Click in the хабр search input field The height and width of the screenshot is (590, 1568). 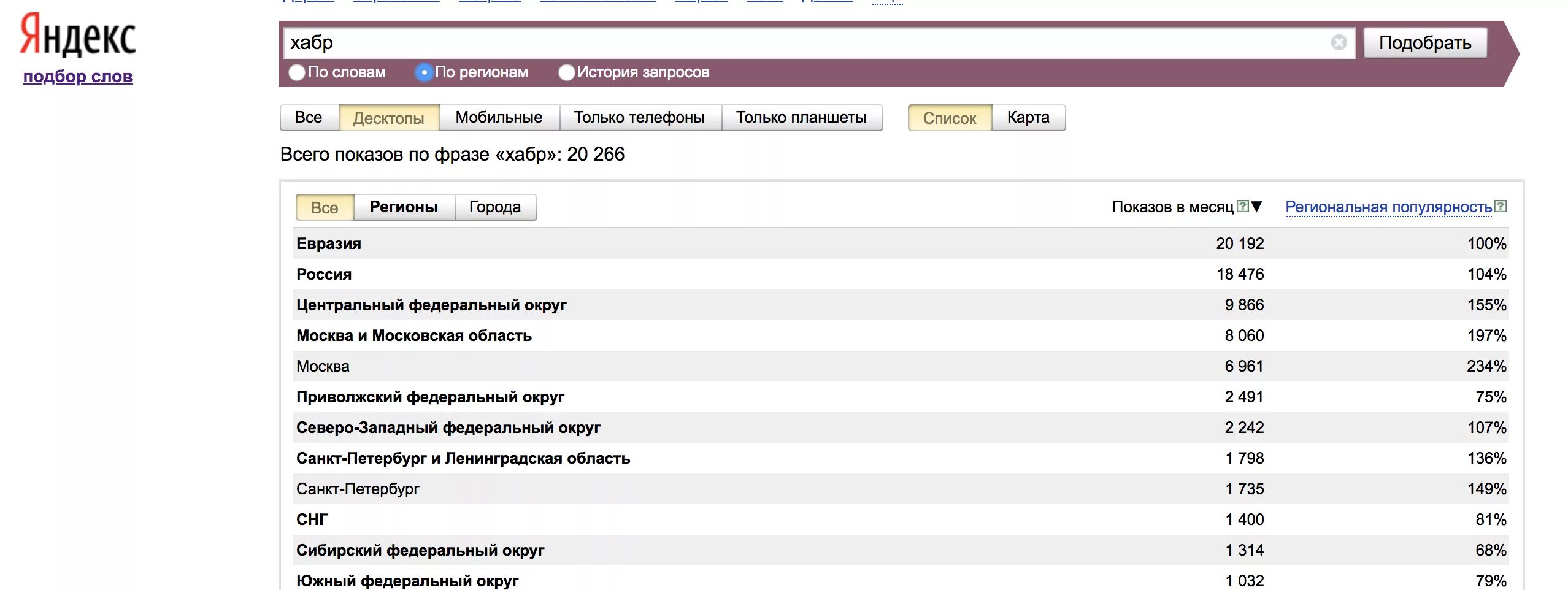click(x=806, y=42)
